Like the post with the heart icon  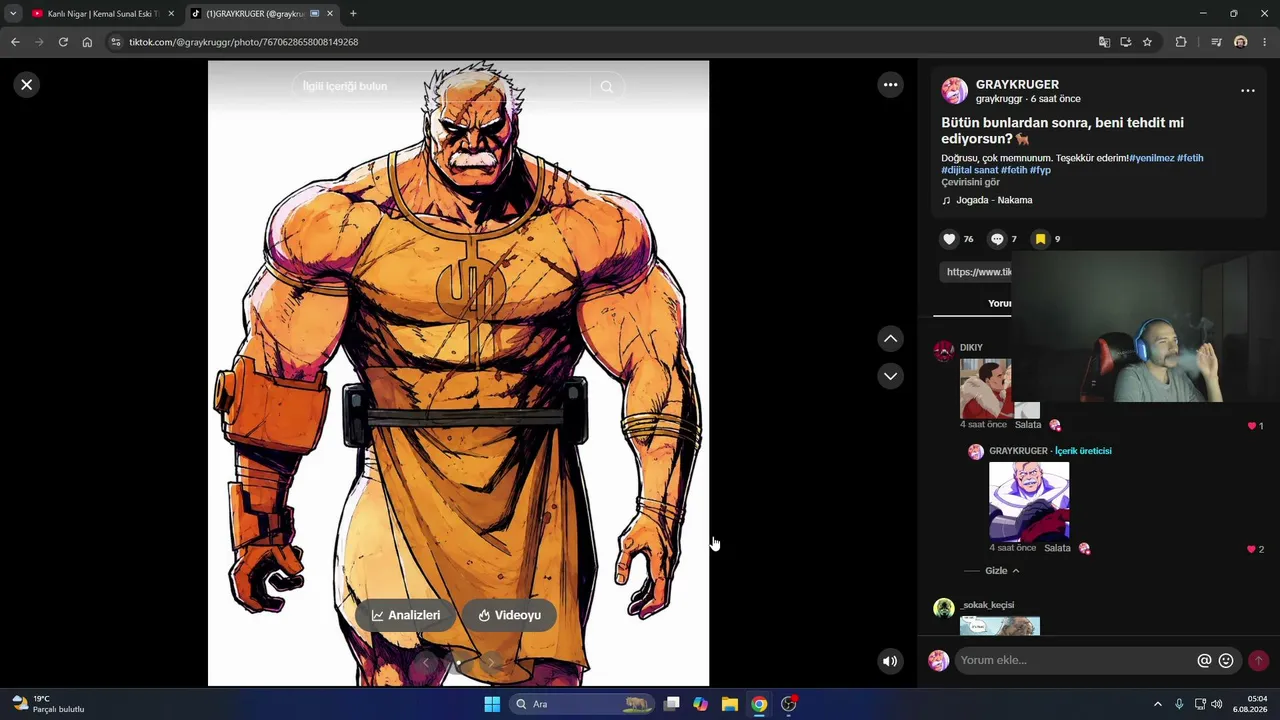[949, 239]
